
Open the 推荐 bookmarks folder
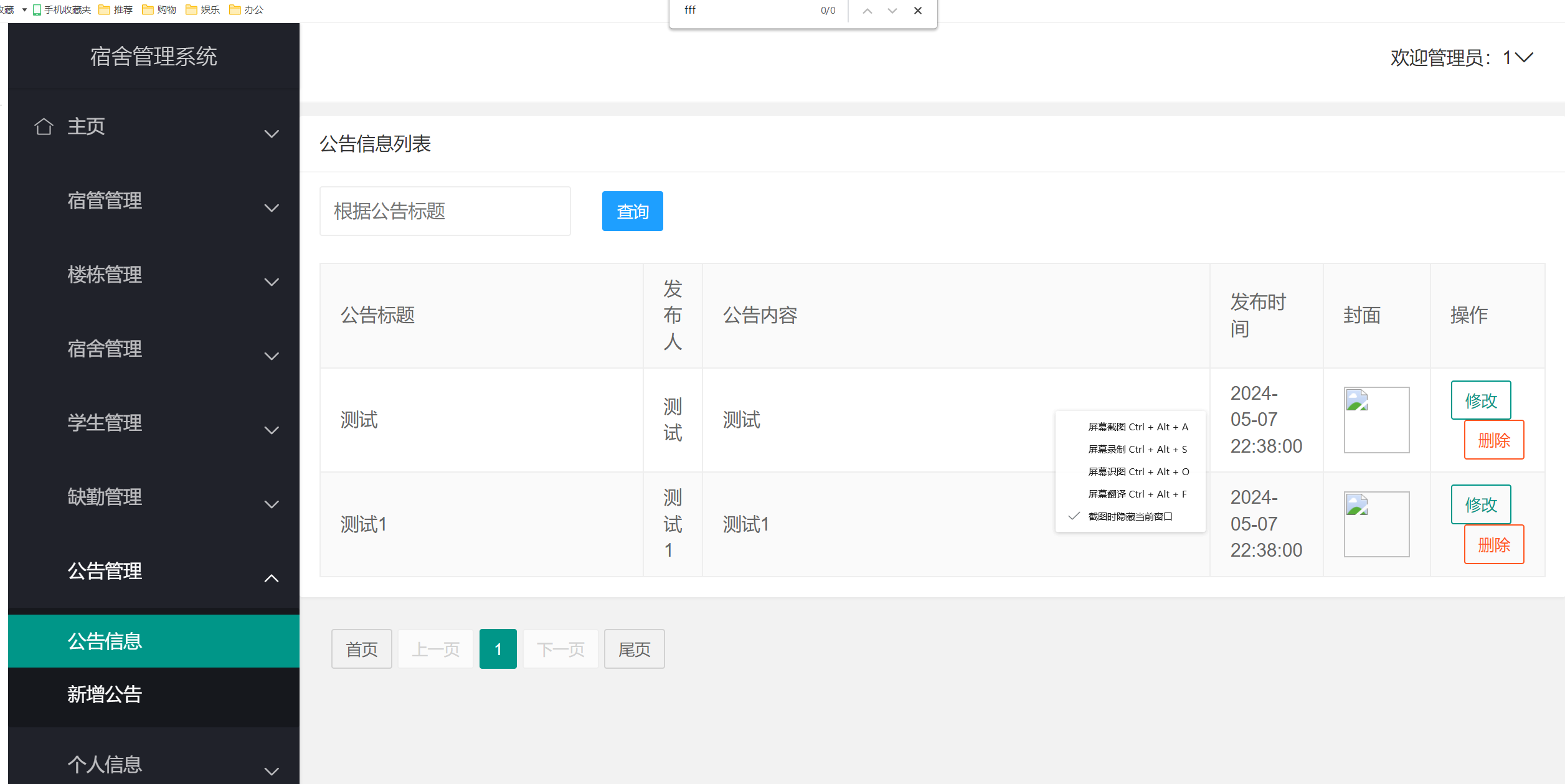pyautogui.click(x=116, y=10)
